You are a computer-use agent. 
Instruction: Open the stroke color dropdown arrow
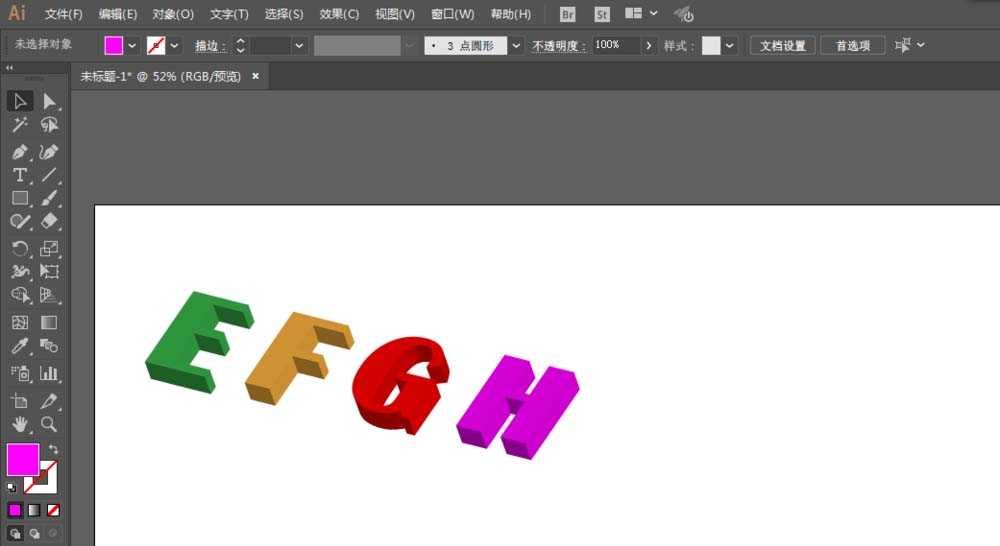(x=175, y=46)
